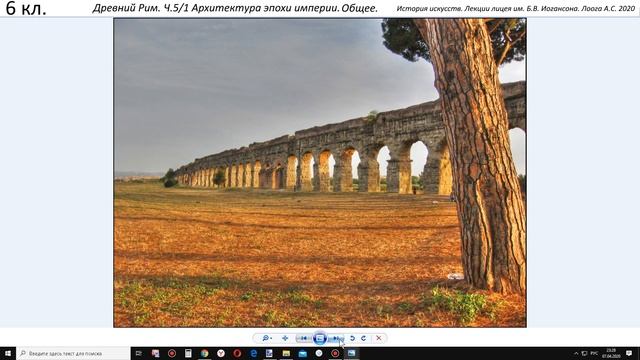This screenshot has width=640, height=360.
Task: Go to the next photo
Action: (x=337, y=338)
